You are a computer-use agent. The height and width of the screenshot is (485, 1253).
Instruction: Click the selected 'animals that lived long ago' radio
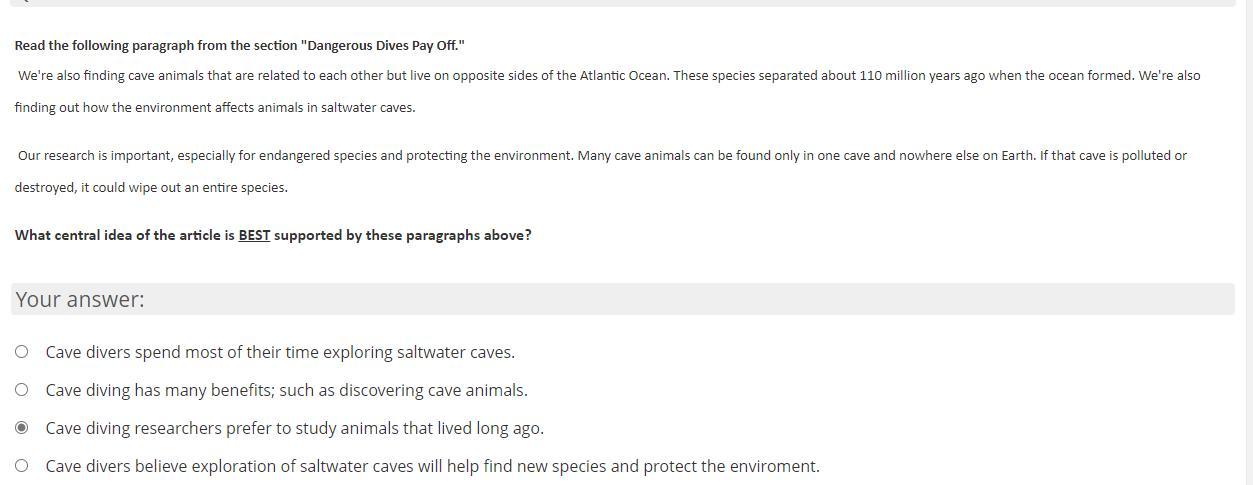[x=21, y=428]
